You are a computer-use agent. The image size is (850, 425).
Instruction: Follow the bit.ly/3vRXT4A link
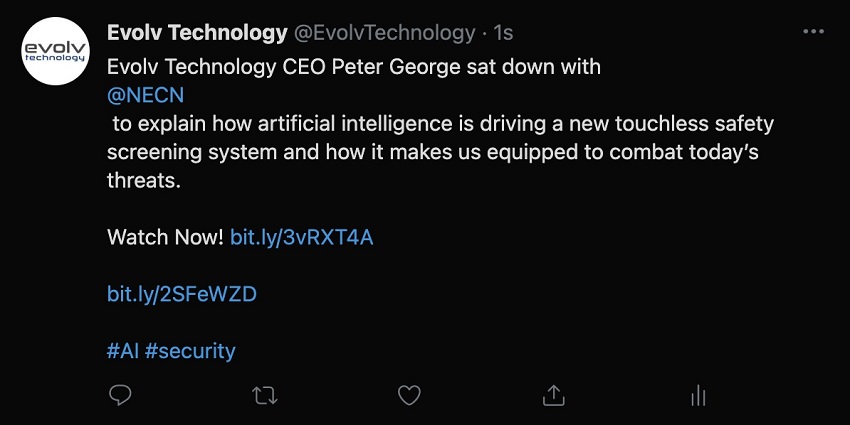(302, 238)
